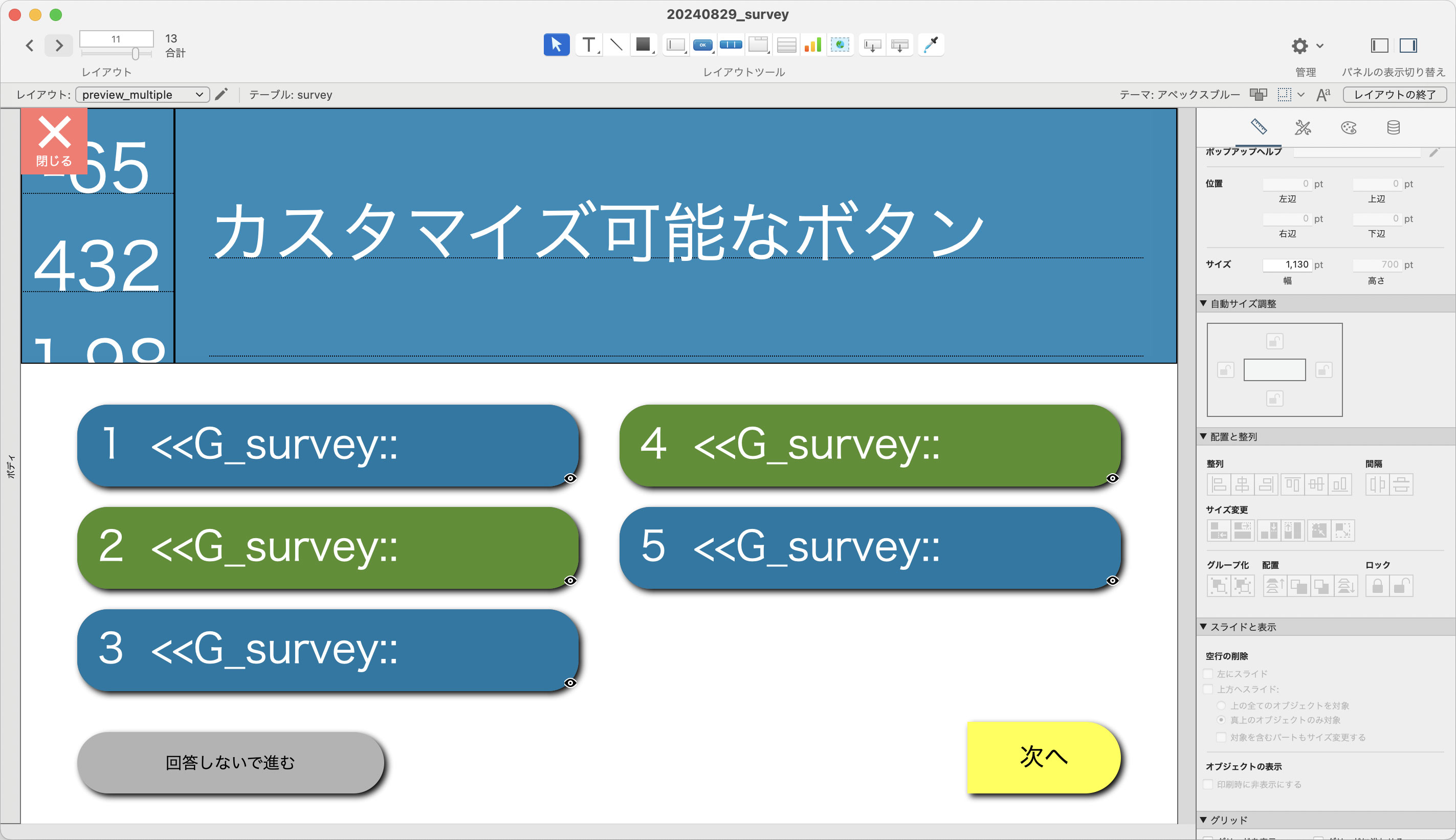
Task: Select the Field/Edit box tool
Action: [x=675, y=45]
